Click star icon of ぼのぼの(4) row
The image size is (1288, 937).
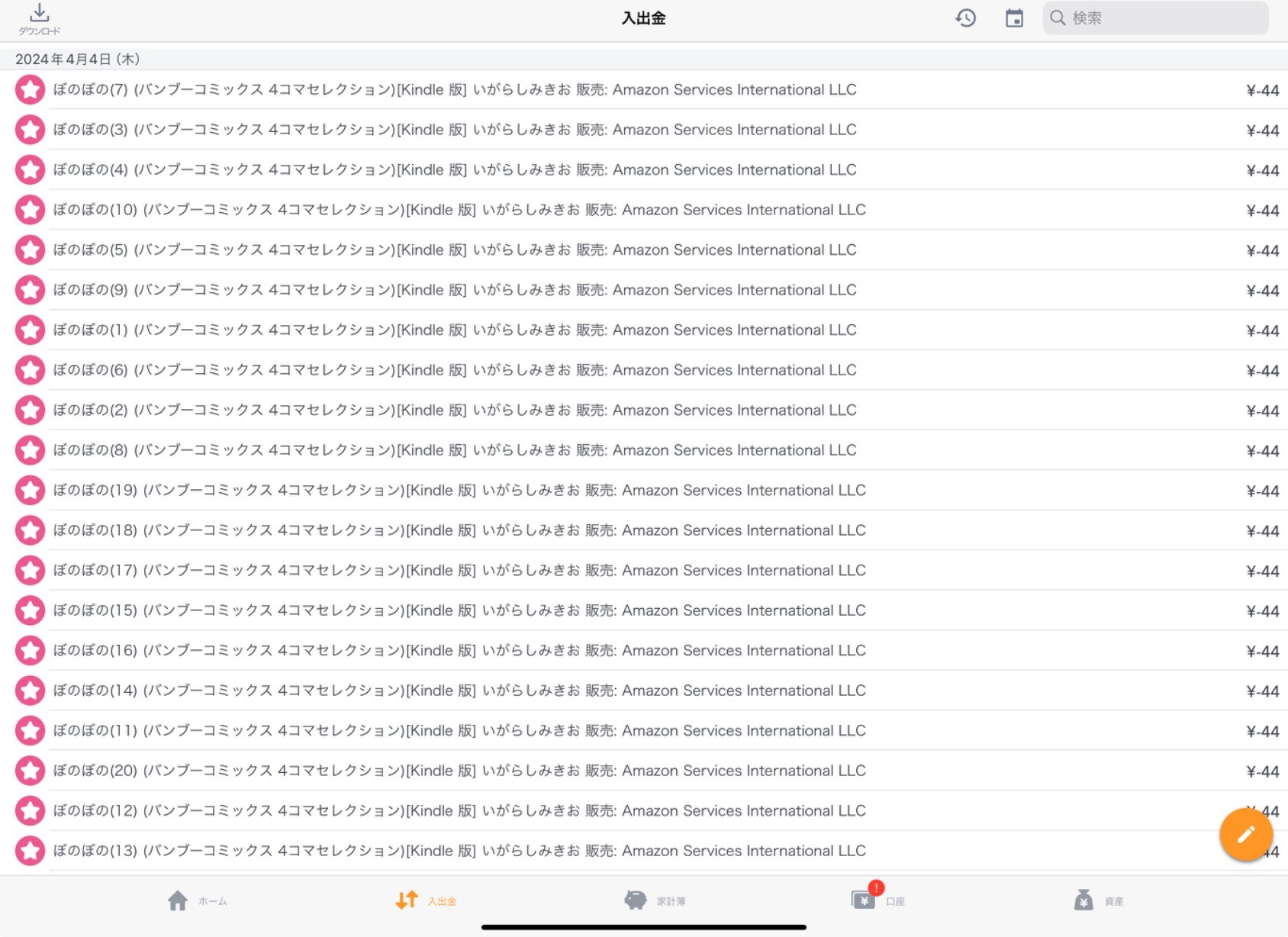tap(31, 170)
